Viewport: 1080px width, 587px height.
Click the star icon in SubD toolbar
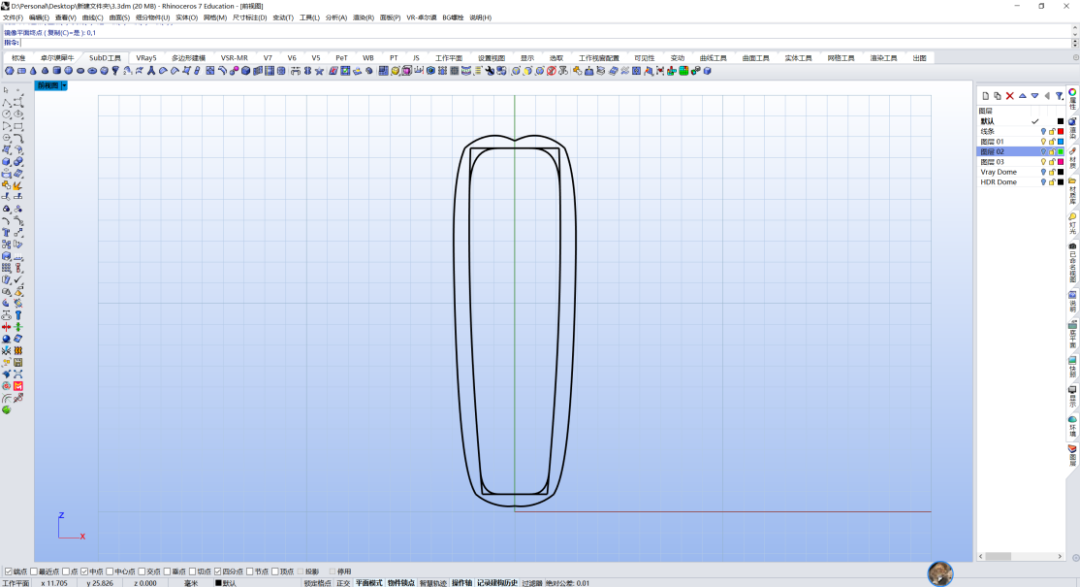tap(320, 71)
